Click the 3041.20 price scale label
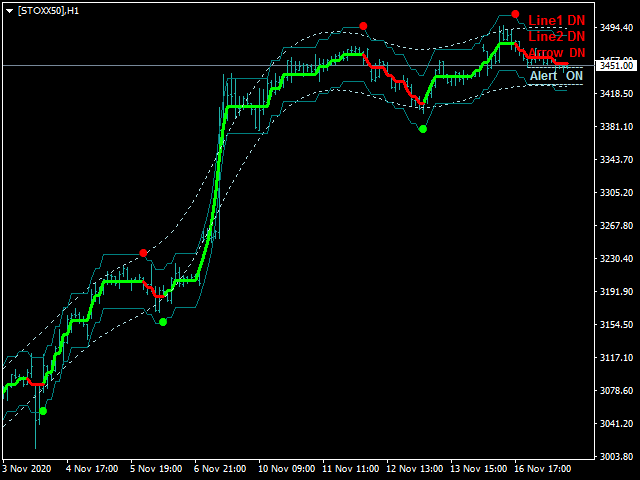Screen dimensions: 640x480 (616, 424)
